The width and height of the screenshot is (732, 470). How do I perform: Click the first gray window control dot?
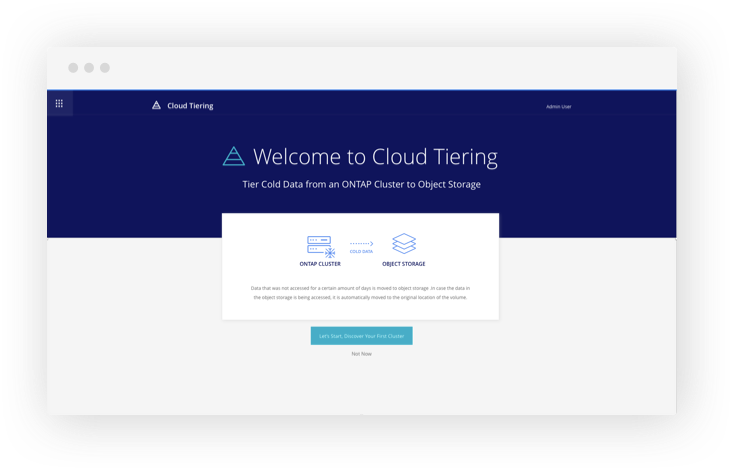[73, 68]
